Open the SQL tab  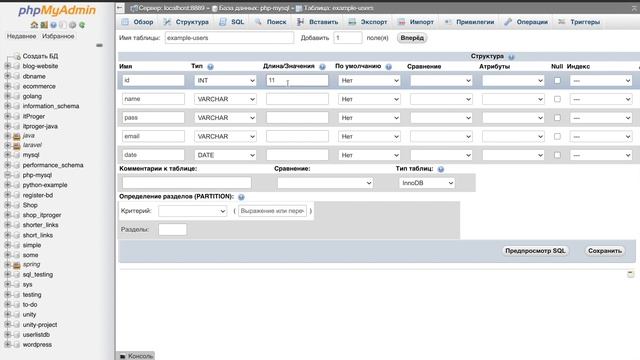[x=231, y=22]
